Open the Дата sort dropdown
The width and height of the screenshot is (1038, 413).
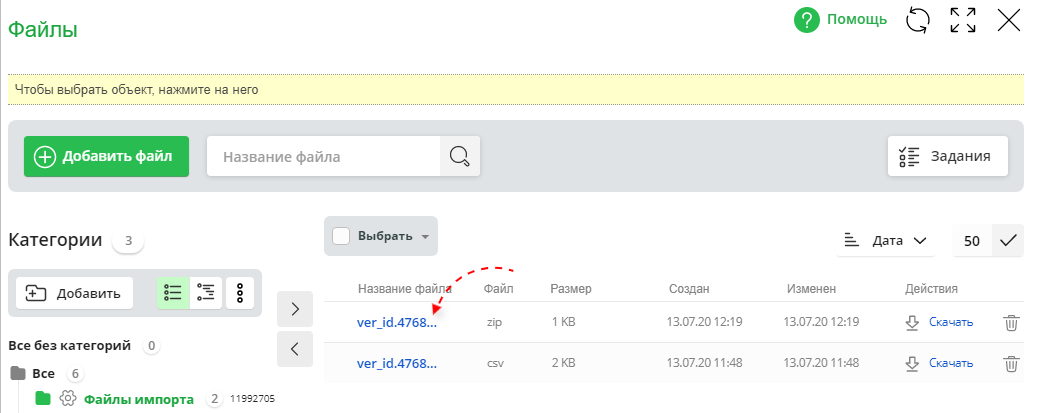[x=886, y=240]
